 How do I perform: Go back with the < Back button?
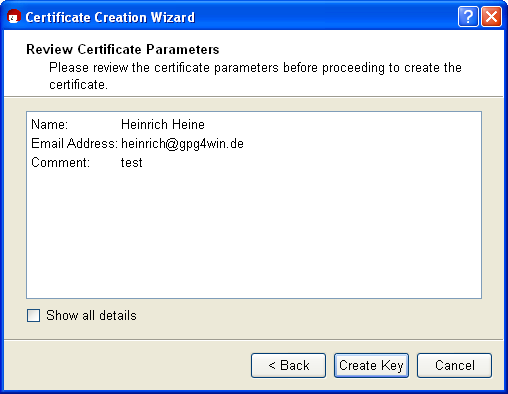(288, 365)
